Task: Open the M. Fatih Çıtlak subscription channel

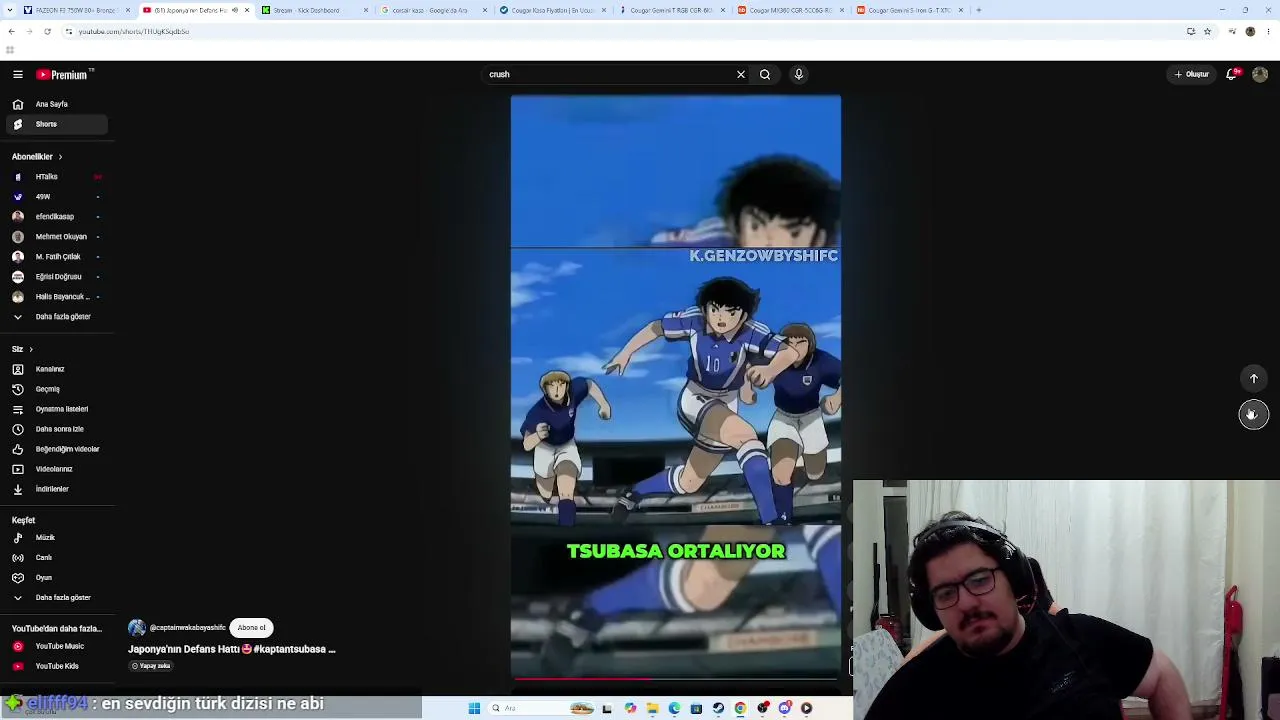Action: [57, 257]
